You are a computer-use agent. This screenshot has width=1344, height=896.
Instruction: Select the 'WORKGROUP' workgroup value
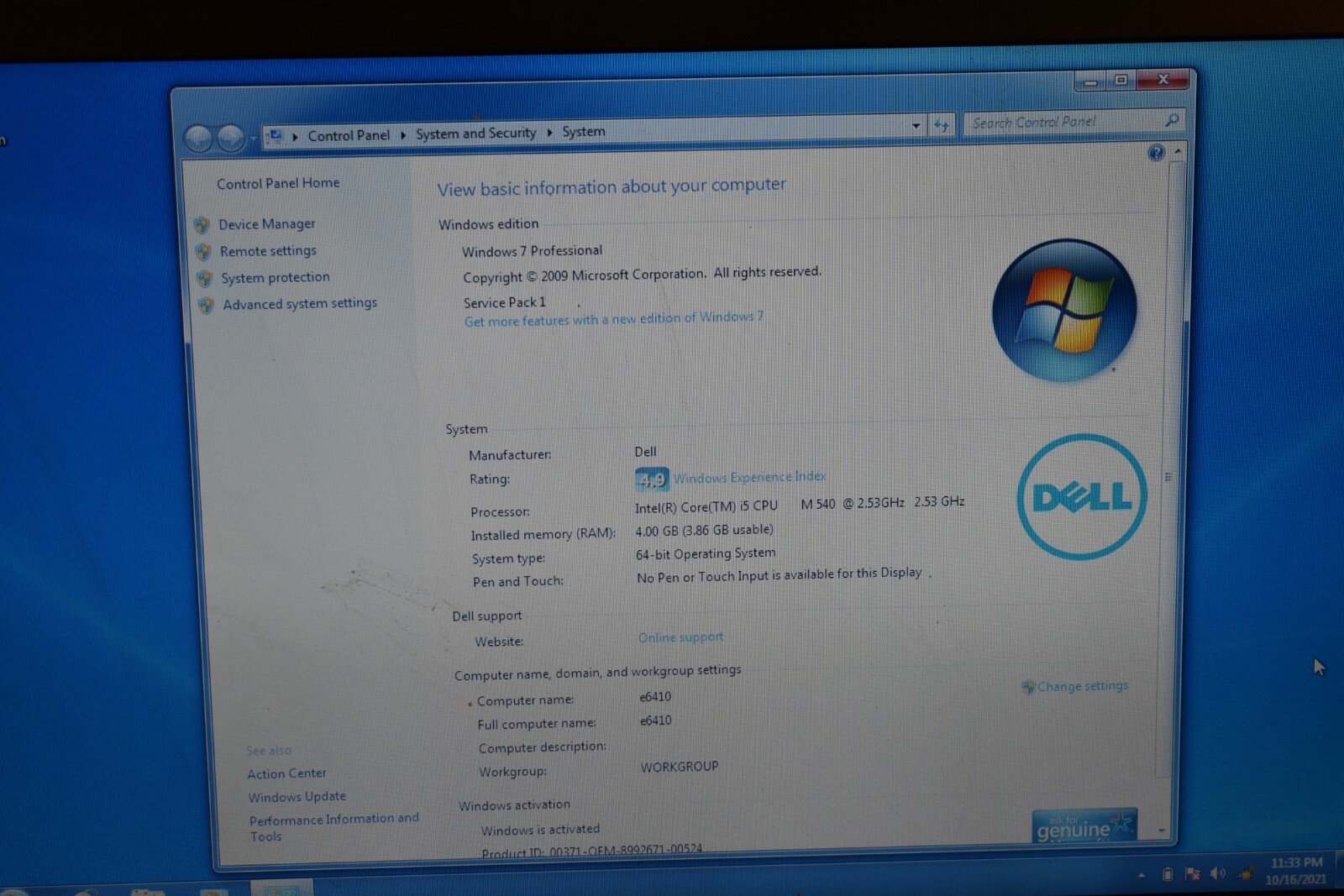680,767
